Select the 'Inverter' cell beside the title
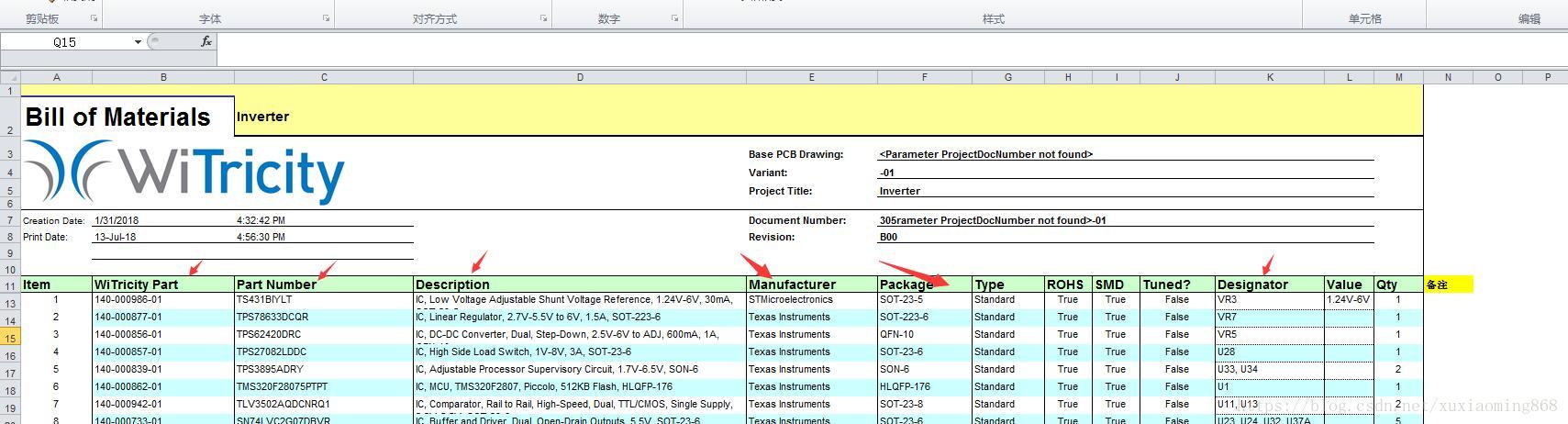1568x424 pixels. (262, 117)
